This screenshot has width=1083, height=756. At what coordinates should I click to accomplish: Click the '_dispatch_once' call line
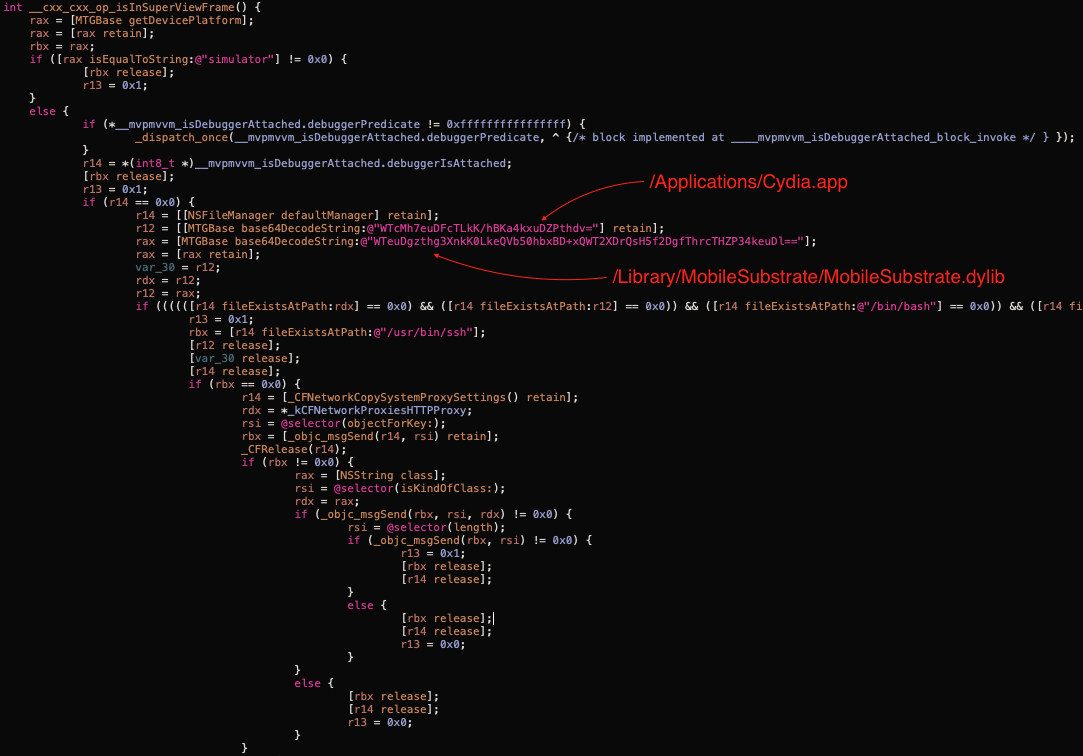click(x=604, y=137)
